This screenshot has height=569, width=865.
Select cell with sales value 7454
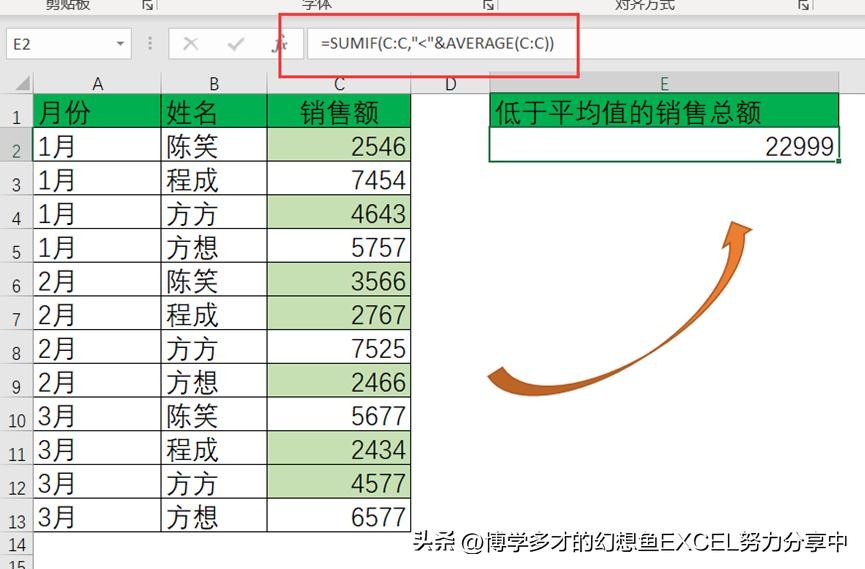[339, 180]
